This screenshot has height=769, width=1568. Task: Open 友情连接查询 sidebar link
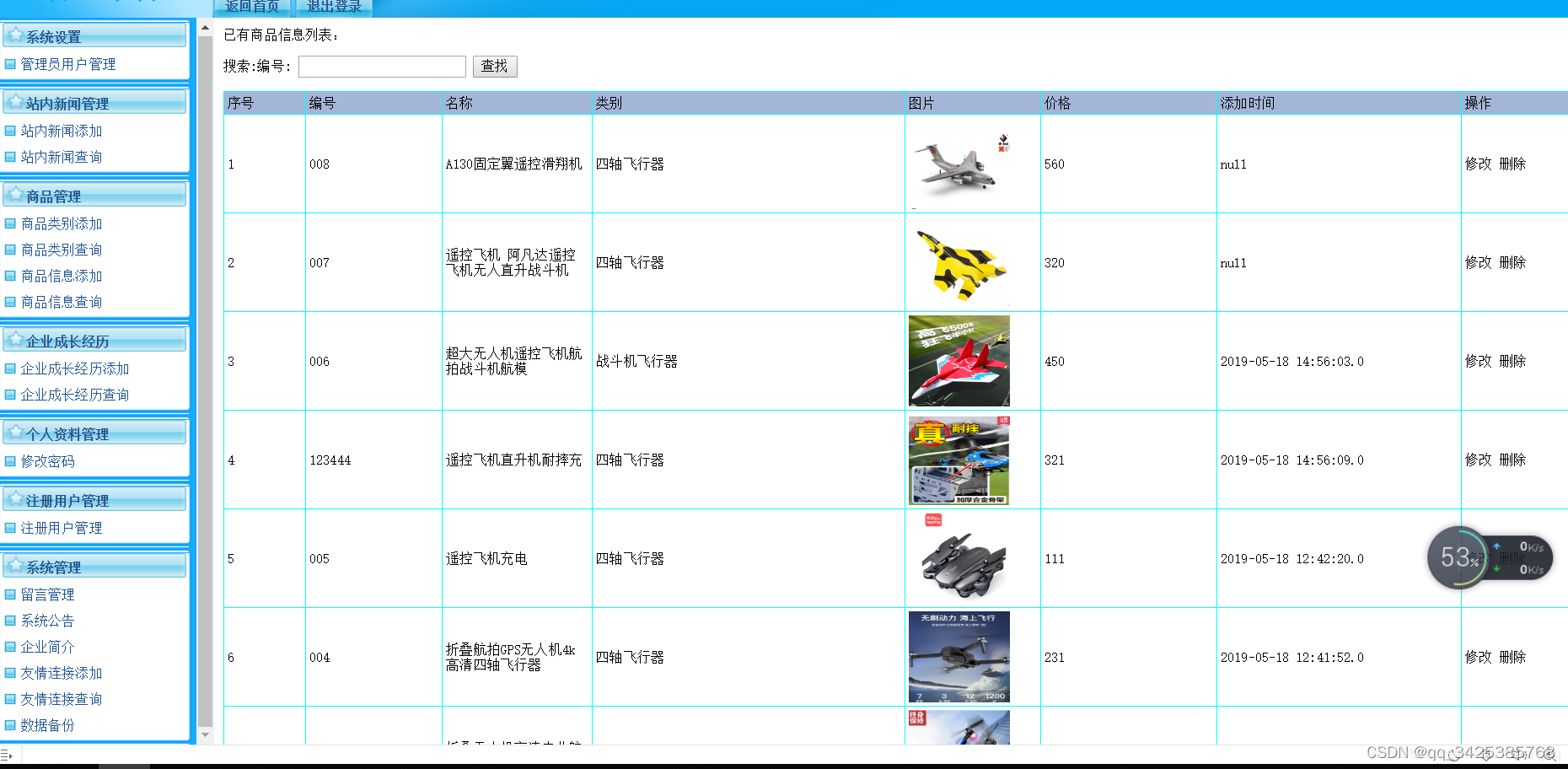62,699
